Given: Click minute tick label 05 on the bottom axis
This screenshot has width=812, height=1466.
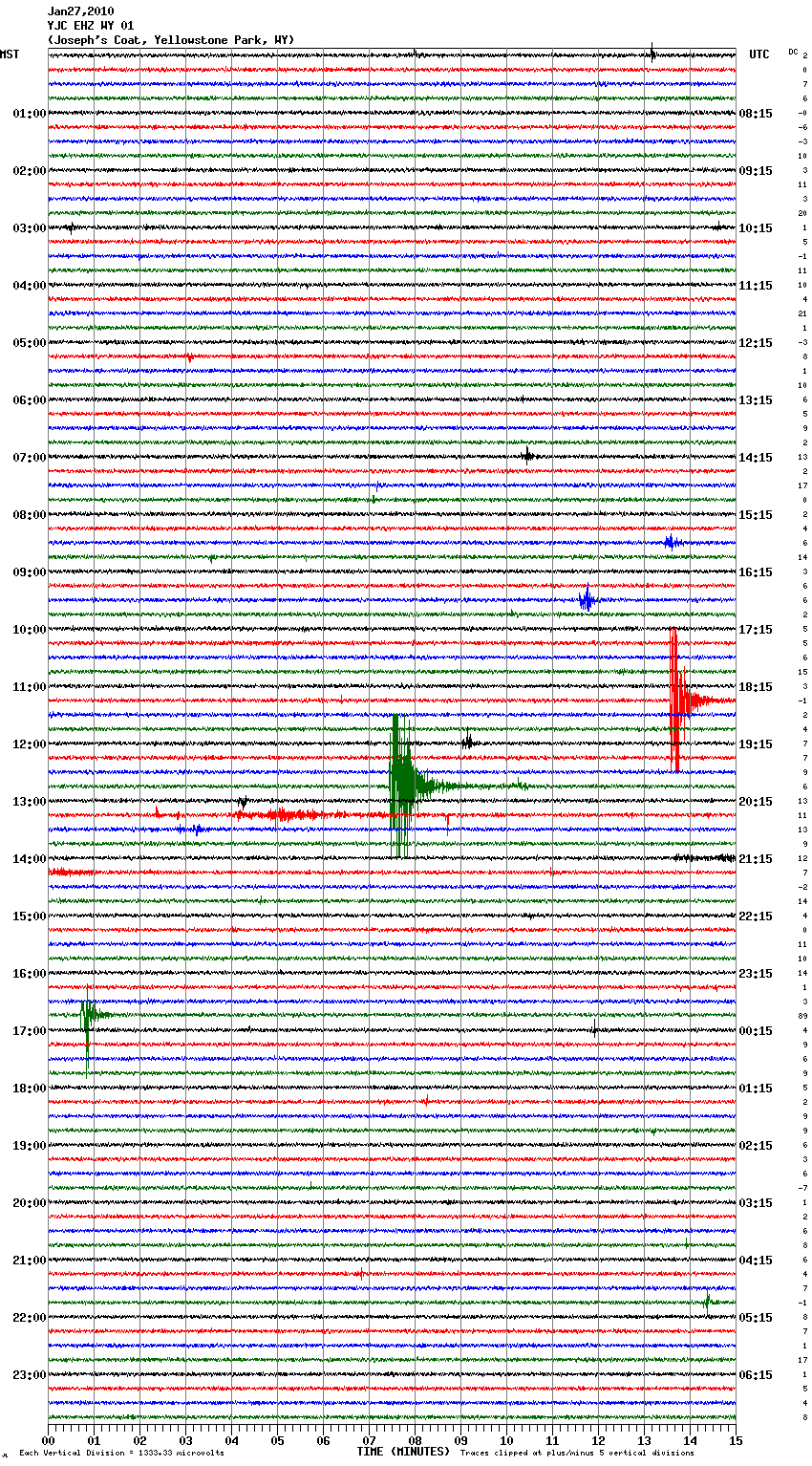Looking at the screenshot, I should click(x=277, y=1440).
